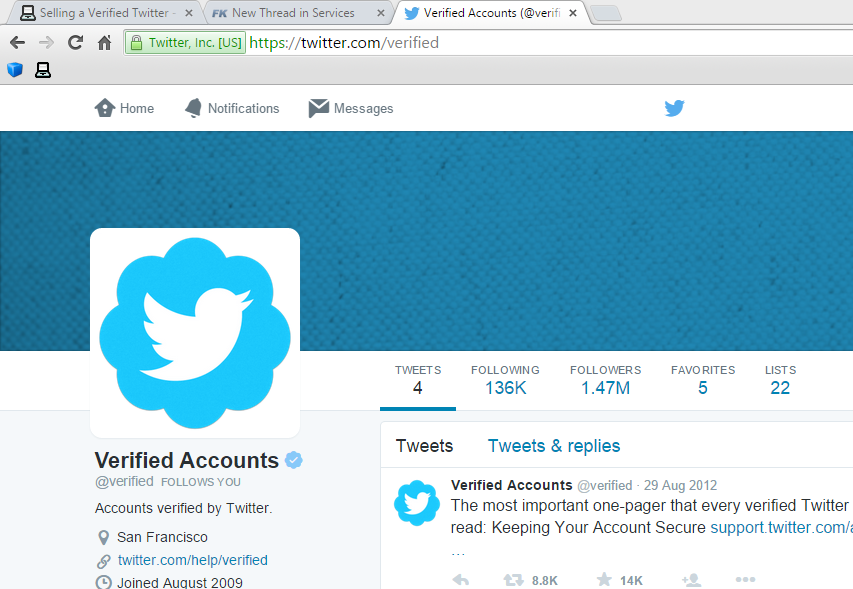Reply to the Verified Accounts tweet
The image size is (853, 589).
(x=461, y=580)
